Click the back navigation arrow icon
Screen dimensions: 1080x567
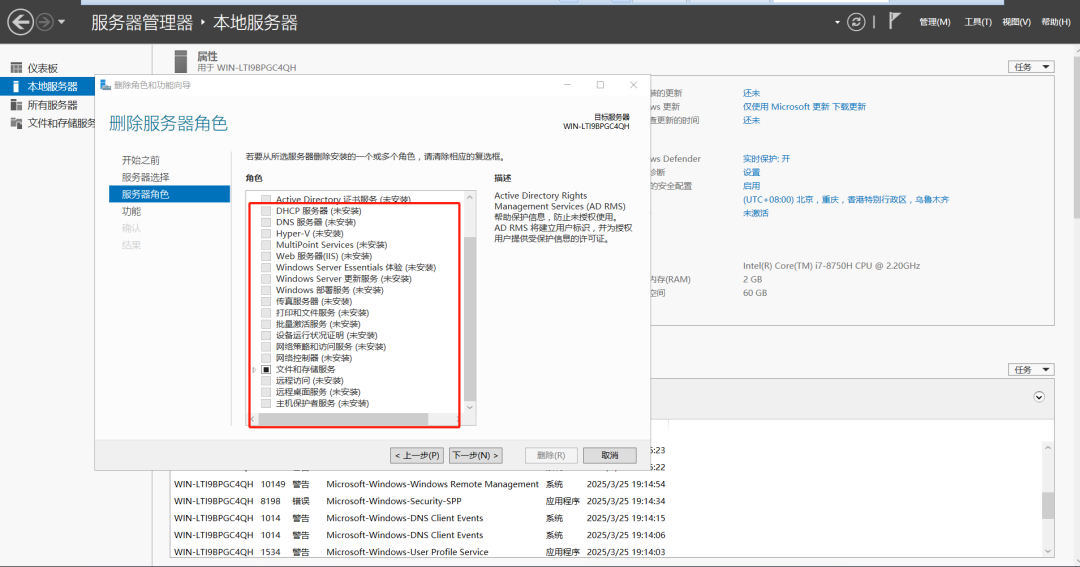[x=20, y=22]
